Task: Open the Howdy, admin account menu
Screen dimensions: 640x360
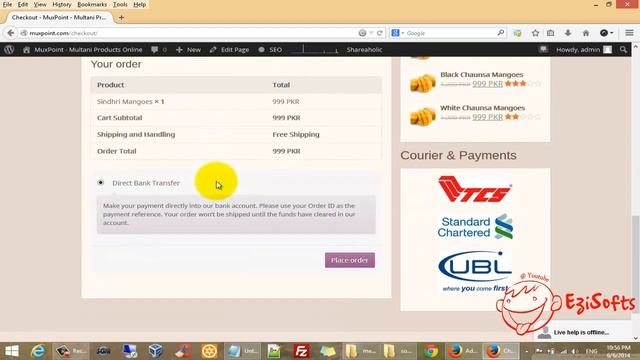Action: coord(584,49)
